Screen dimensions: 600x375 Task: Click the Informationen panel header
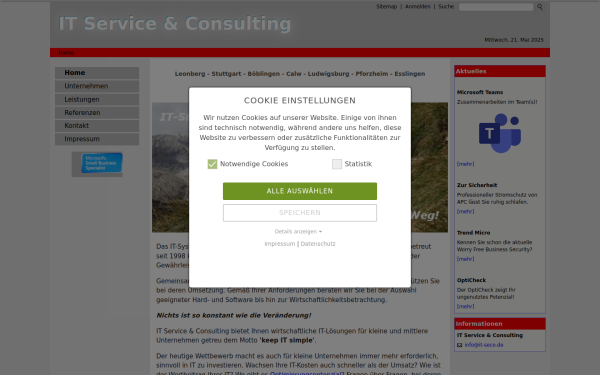tap(500, 324)
